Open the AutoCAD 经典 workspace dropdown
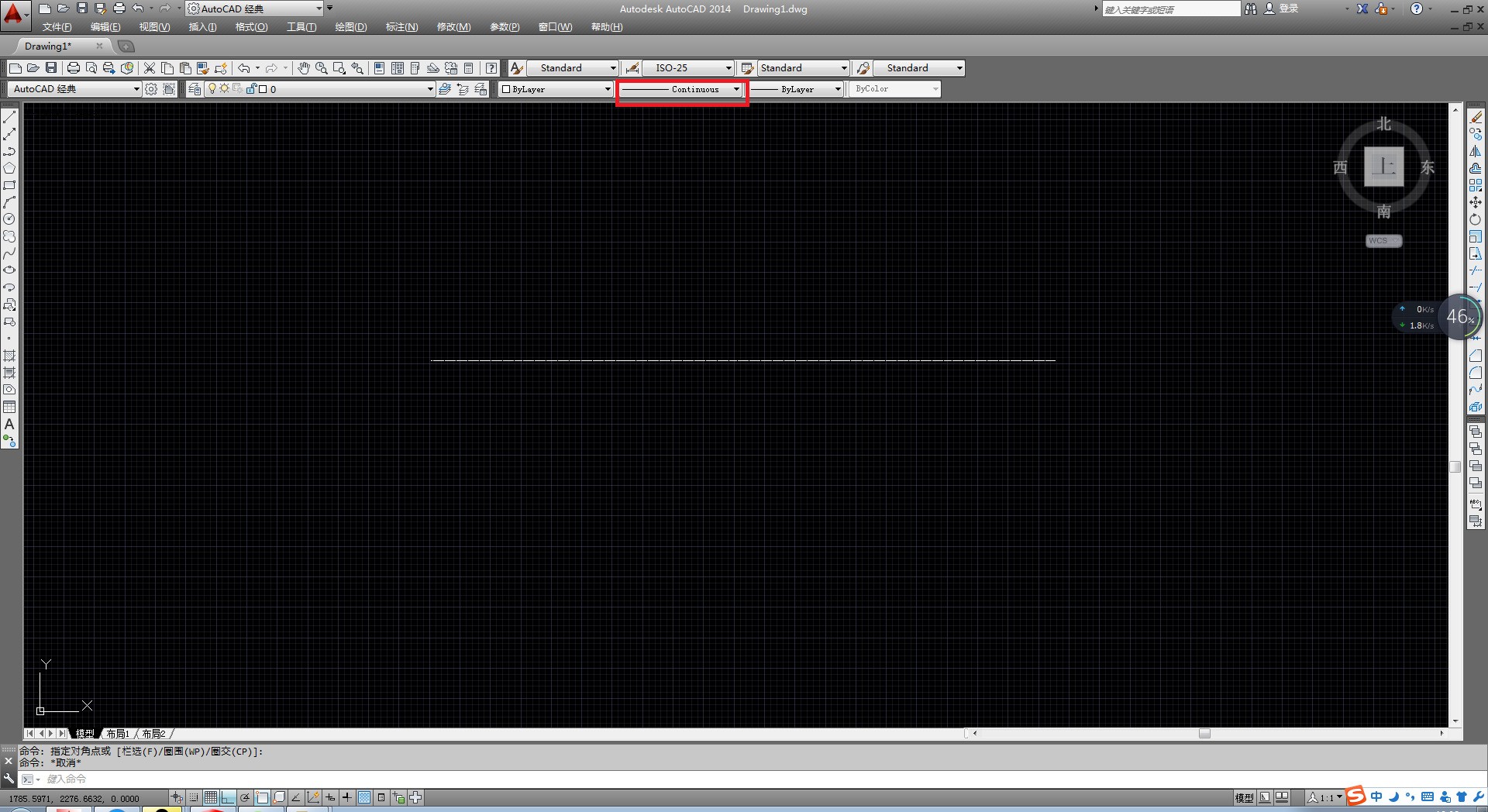Screen dimensions: 1488x812 [136, 89]
